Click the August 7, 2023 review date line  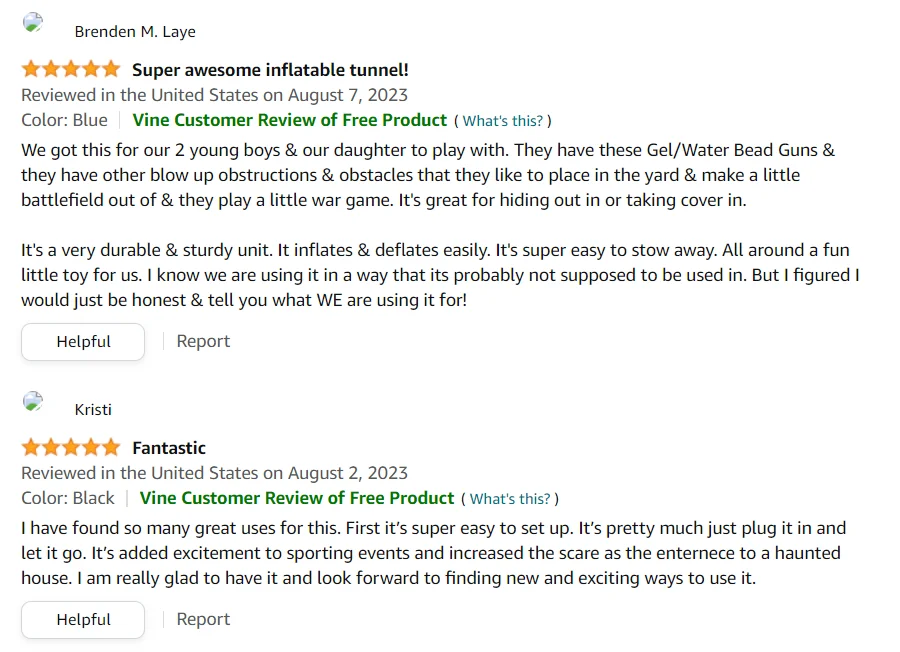pos(214,95)
